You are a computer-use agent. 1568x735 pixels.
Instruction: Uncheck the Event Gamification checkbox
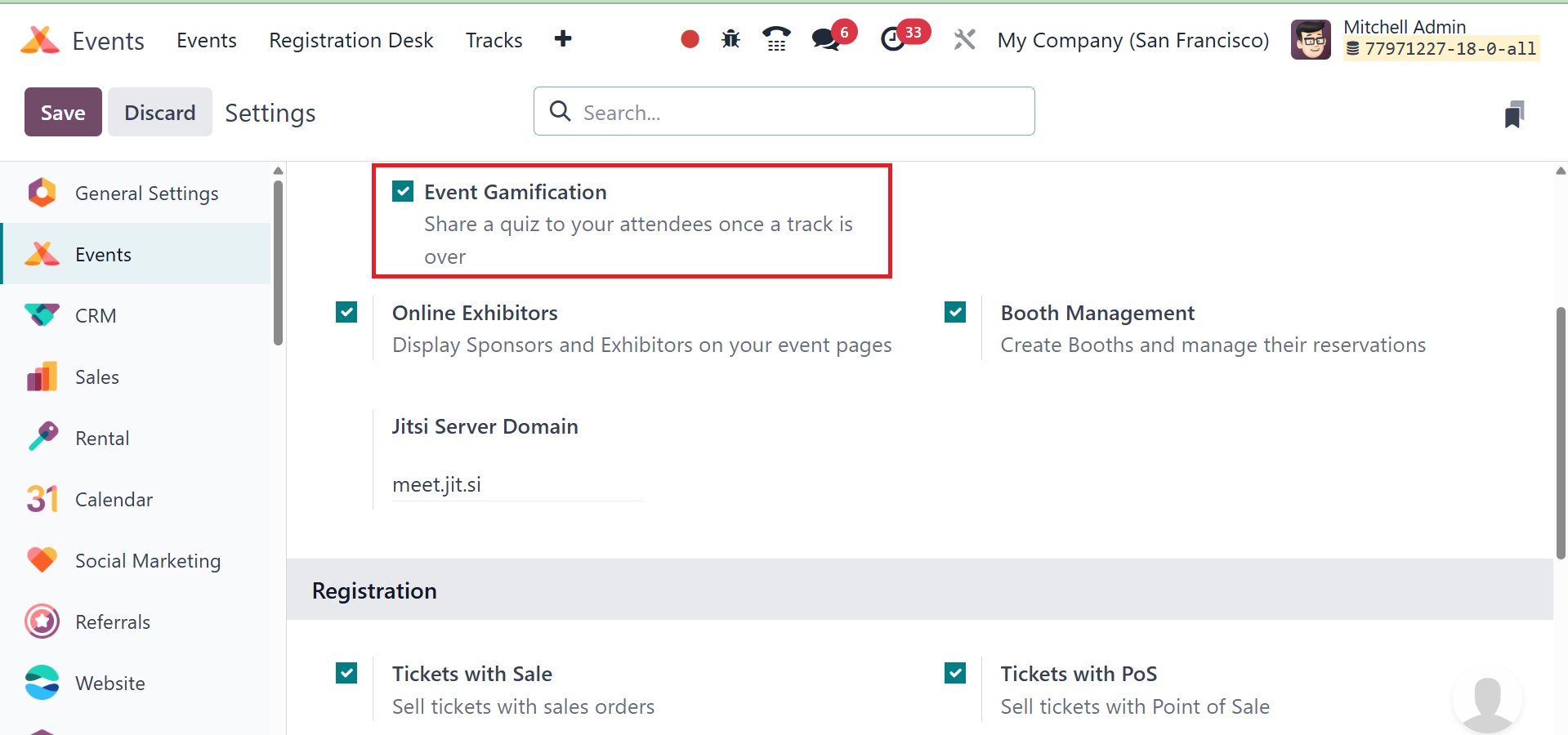pos(403,192)
